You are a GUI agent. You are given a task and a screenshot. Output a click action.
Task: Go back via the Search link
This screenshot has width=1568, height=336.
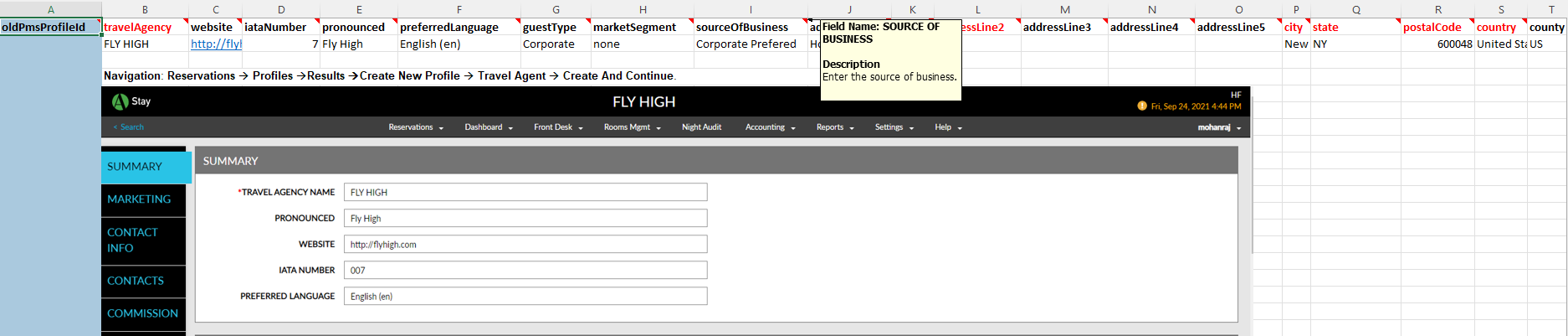click(129, 127)
